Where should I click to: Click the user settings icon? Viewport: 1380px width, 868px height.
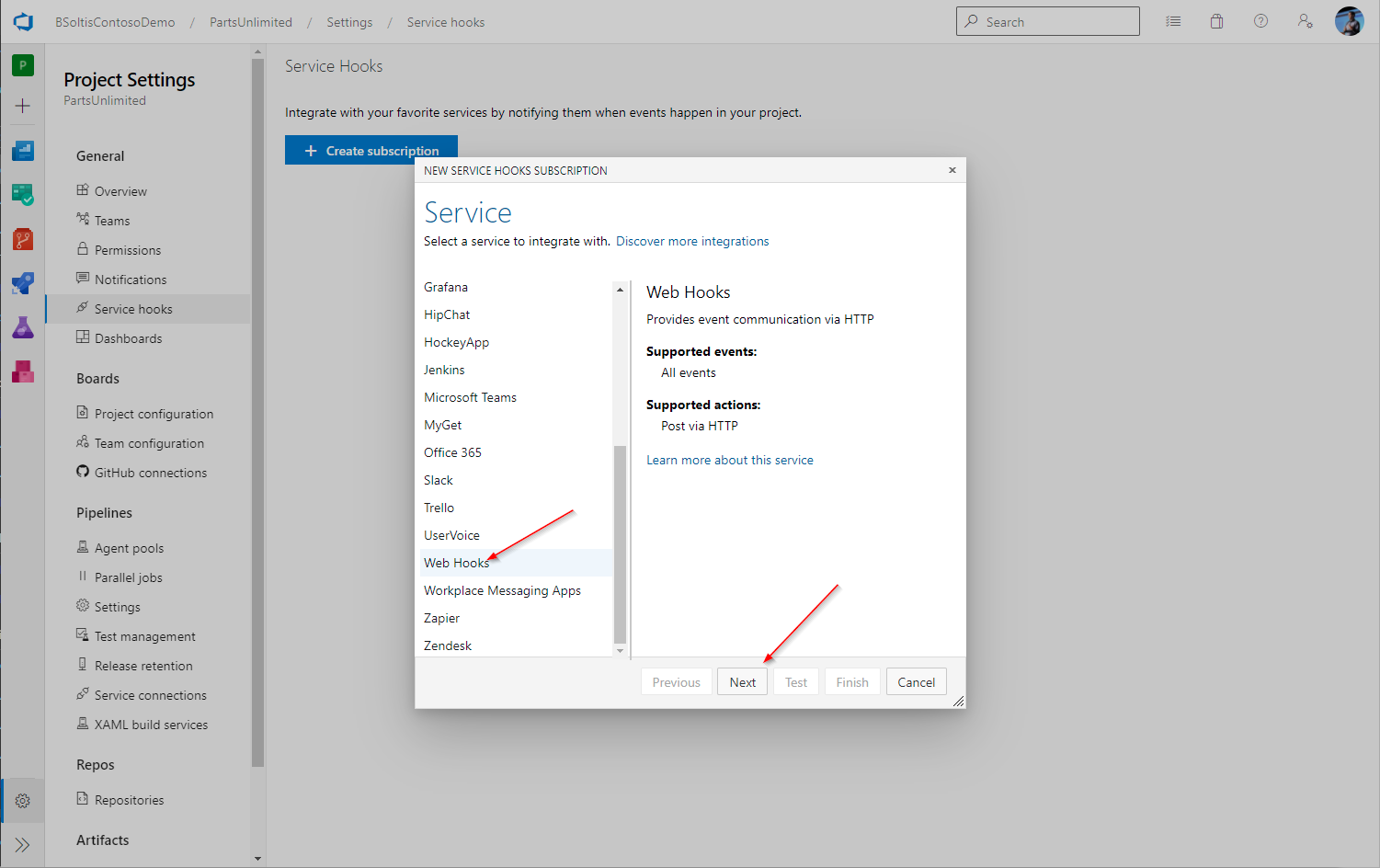1305,21
